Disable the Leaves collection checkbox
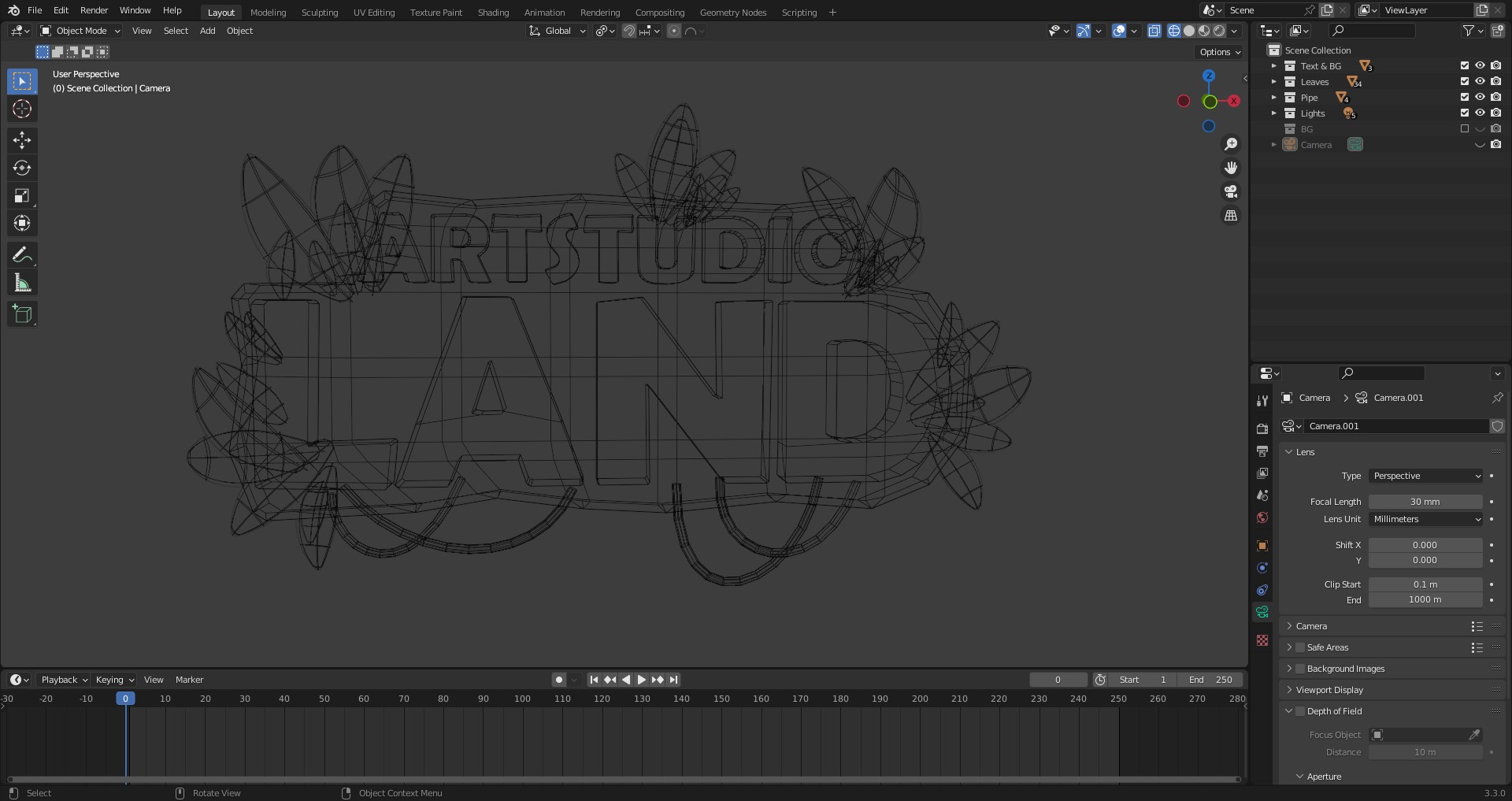Image resolution: width=1512 pixels, height=801 pixels. [x=1464, y=82]
